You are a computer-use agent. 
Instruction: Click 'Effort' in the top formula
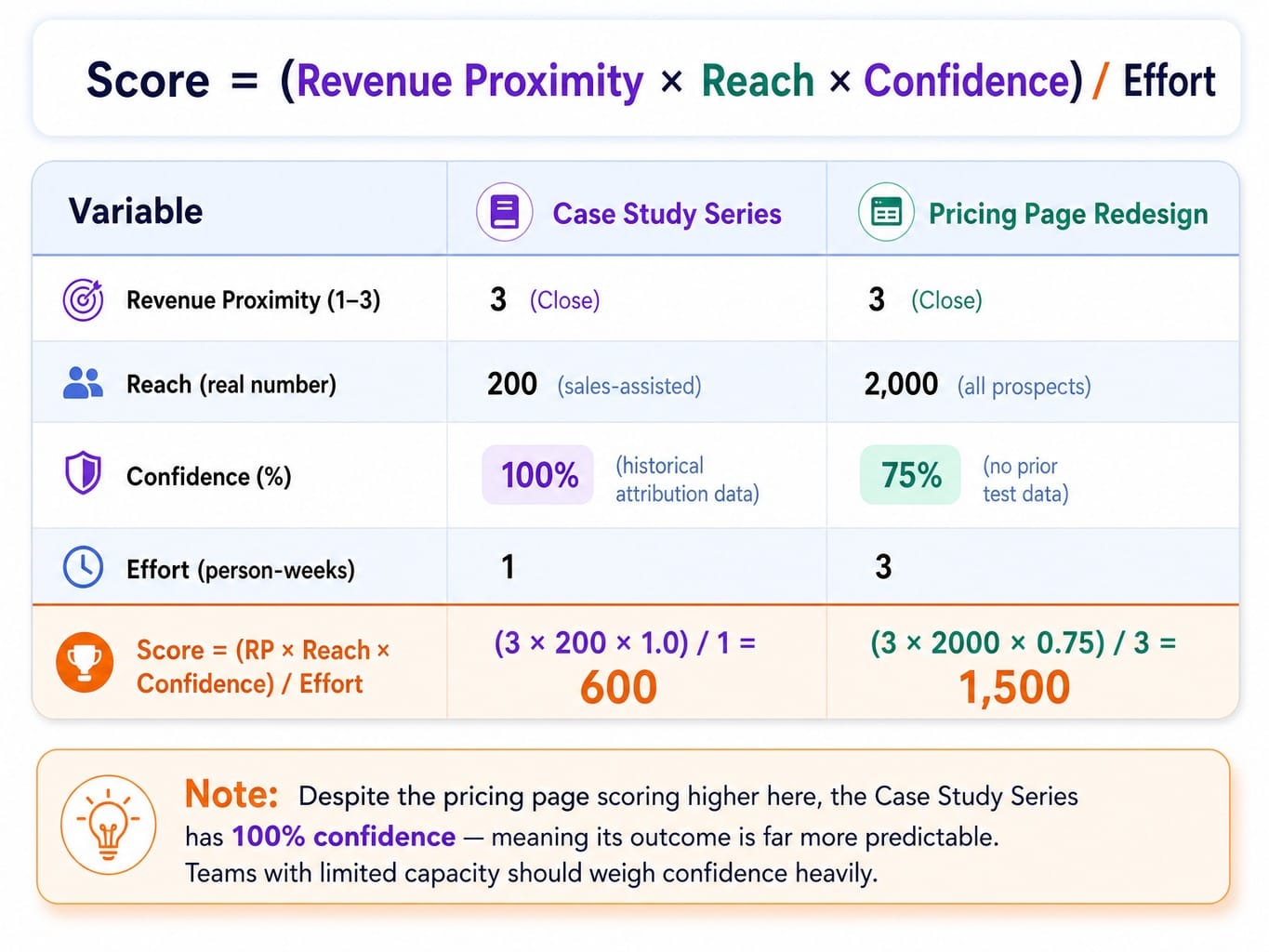click(x=1169, y=81)
